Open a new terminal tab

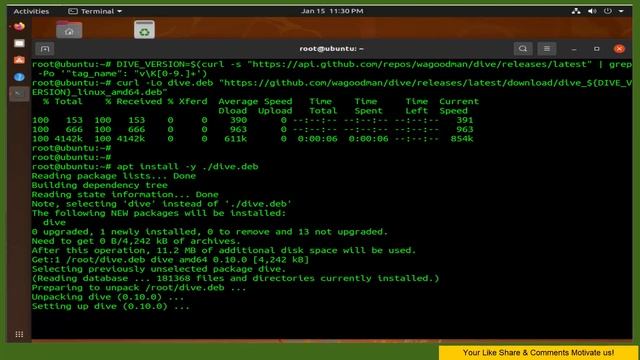pyautogui.click(x=45, y=49)
